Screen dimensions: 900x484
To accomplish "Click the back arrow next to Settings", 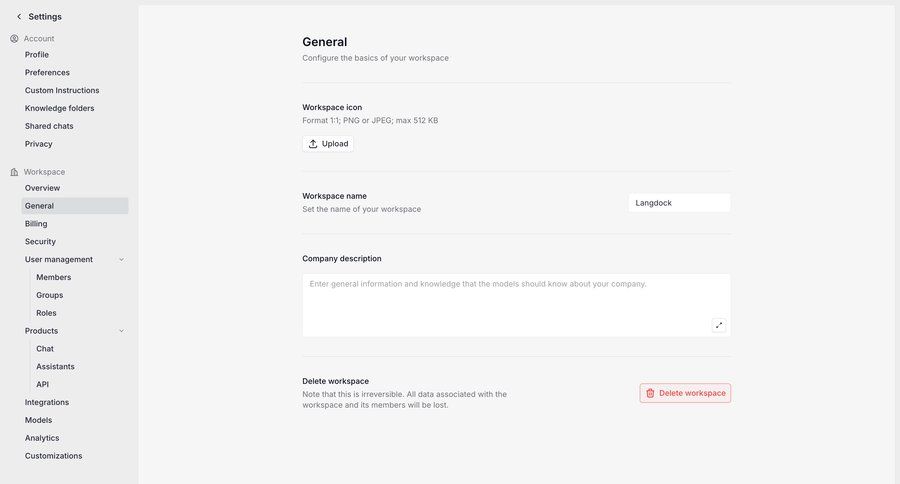I will click(x=19, y=17).
